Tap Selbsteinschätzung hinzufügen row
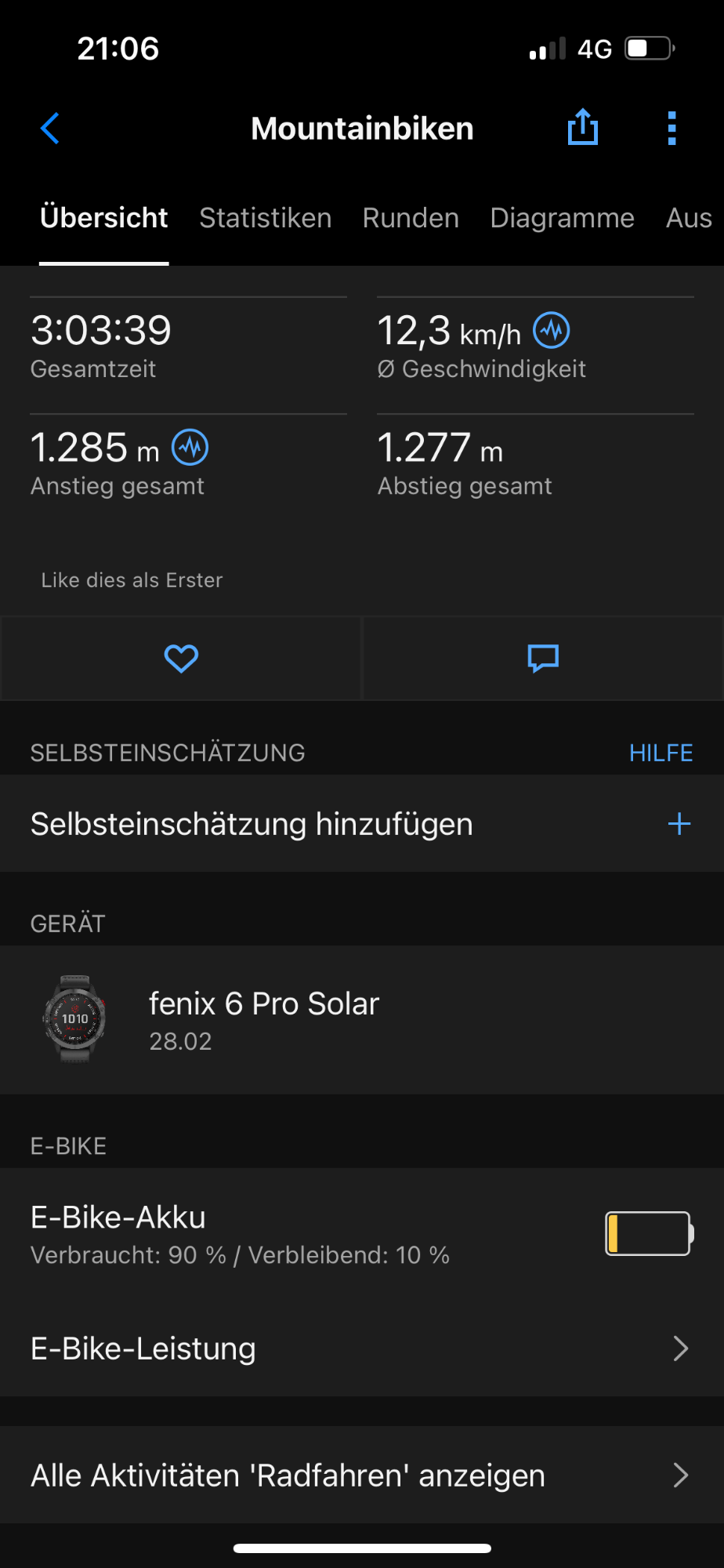The height and width of the screenshot is (1568, 724). tap(252, 824)
